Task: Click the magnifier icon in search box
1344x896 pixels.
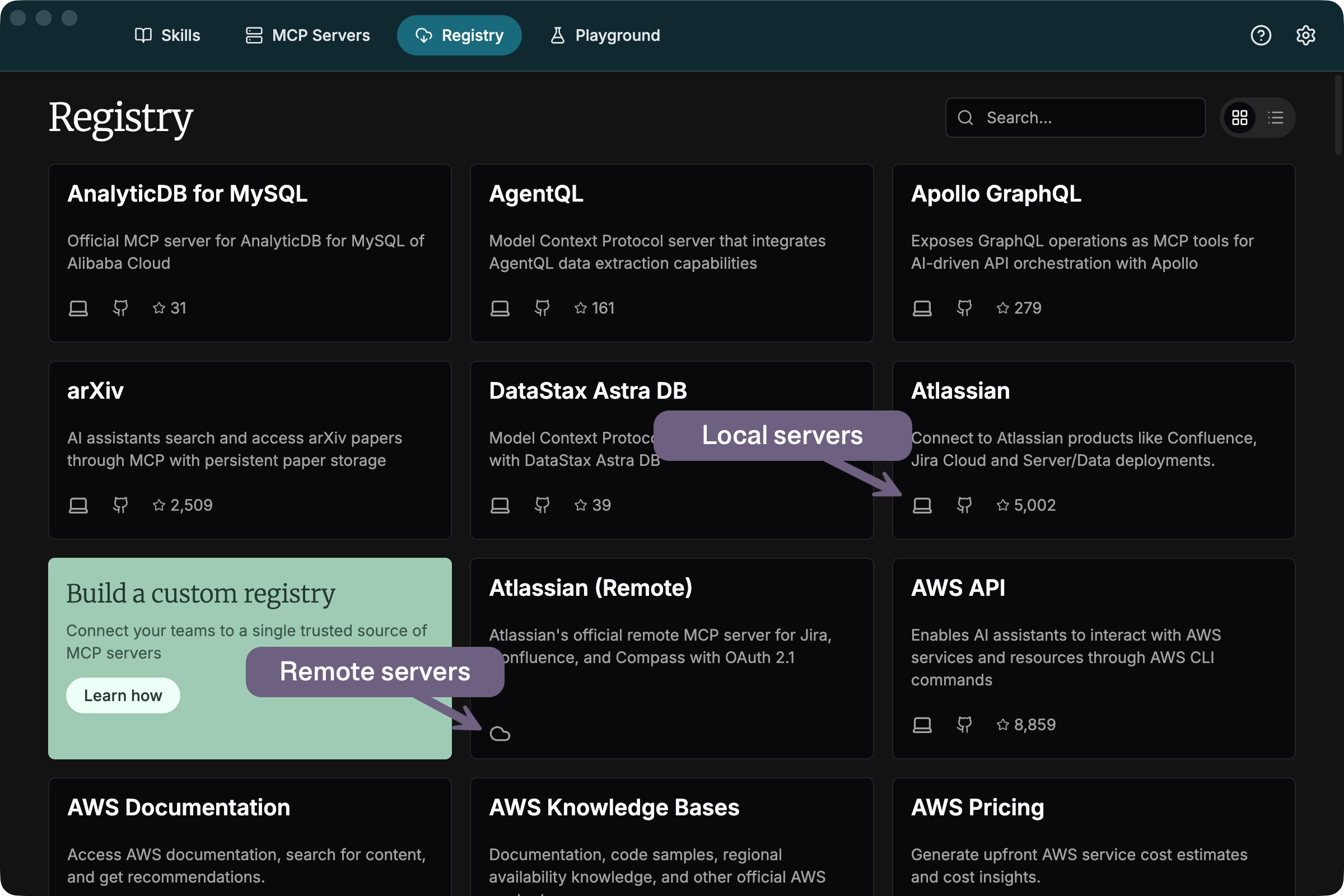Action: coord(965,118)
